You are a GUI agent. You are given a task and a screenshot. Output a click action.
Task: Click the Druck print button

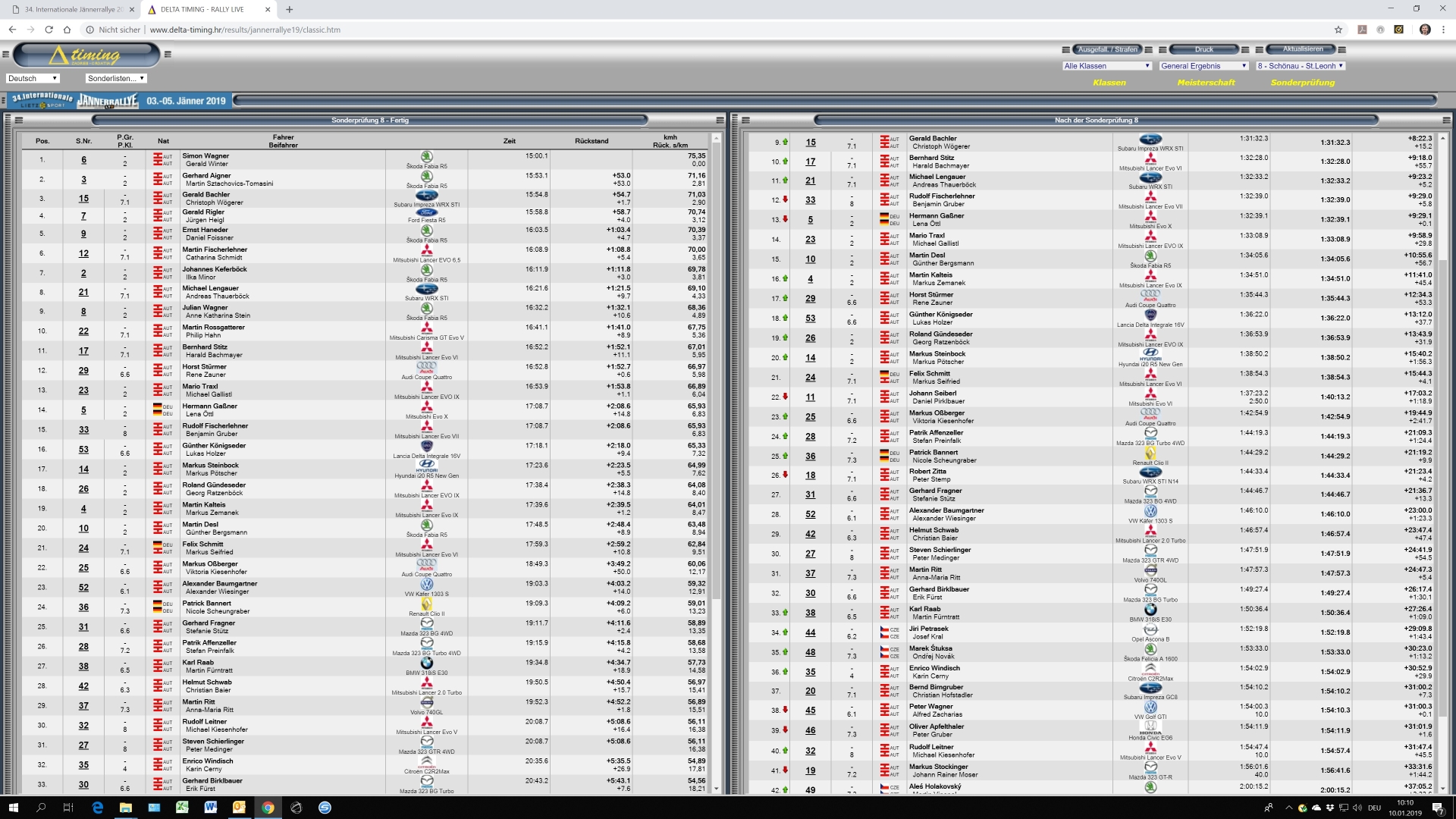click(x=1203, y=49)
